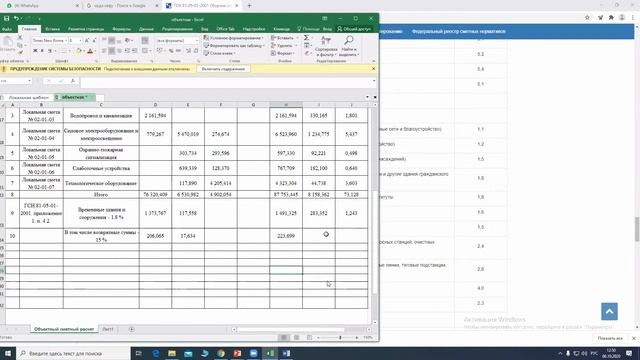Open the font size drop-down
The width and height of the screenshot is (640, 360).
click(80, 40)
